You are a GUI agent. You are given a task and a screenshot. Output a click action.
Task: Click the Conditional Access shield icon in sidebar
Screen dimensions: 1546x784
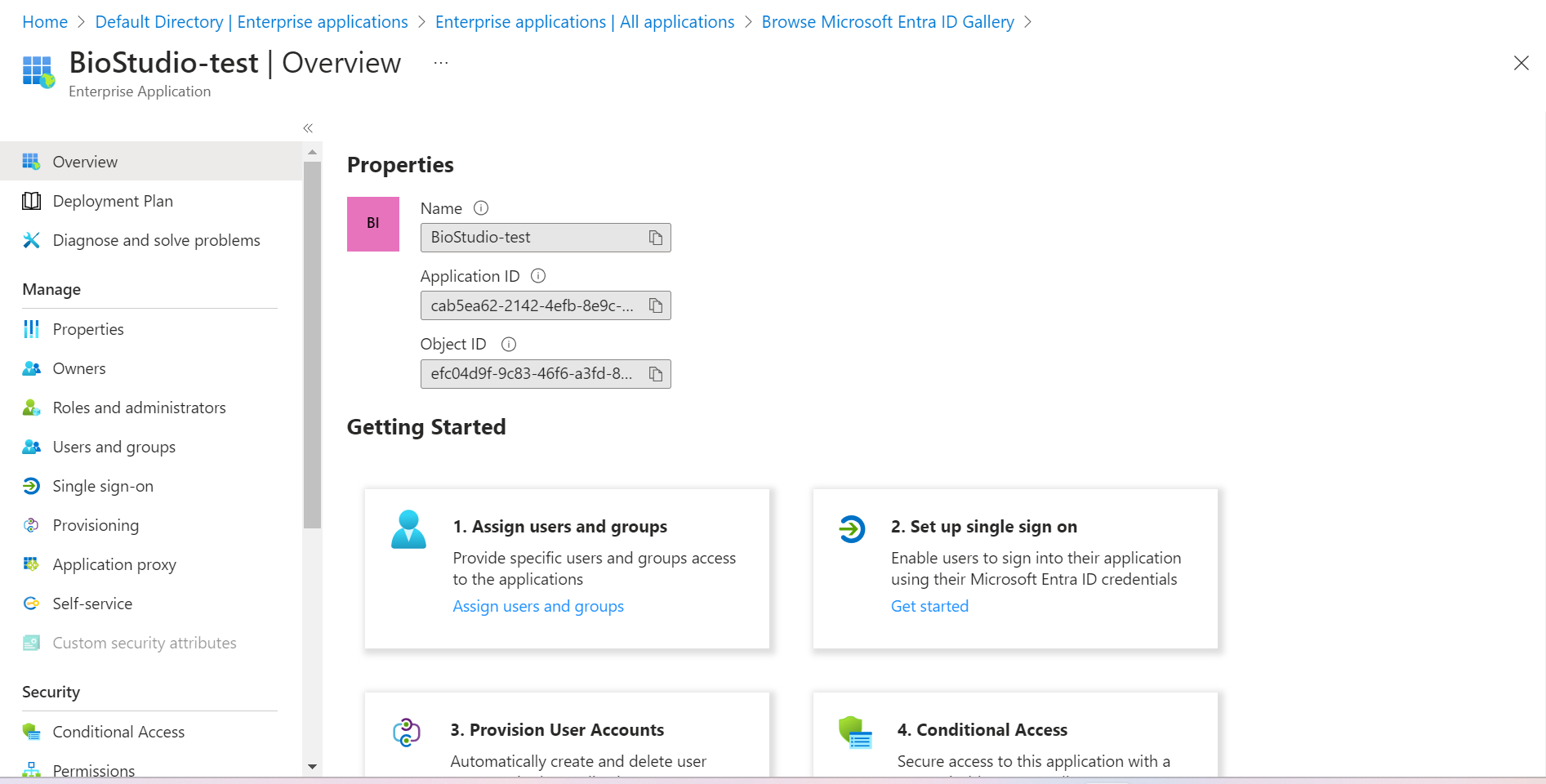31,732
